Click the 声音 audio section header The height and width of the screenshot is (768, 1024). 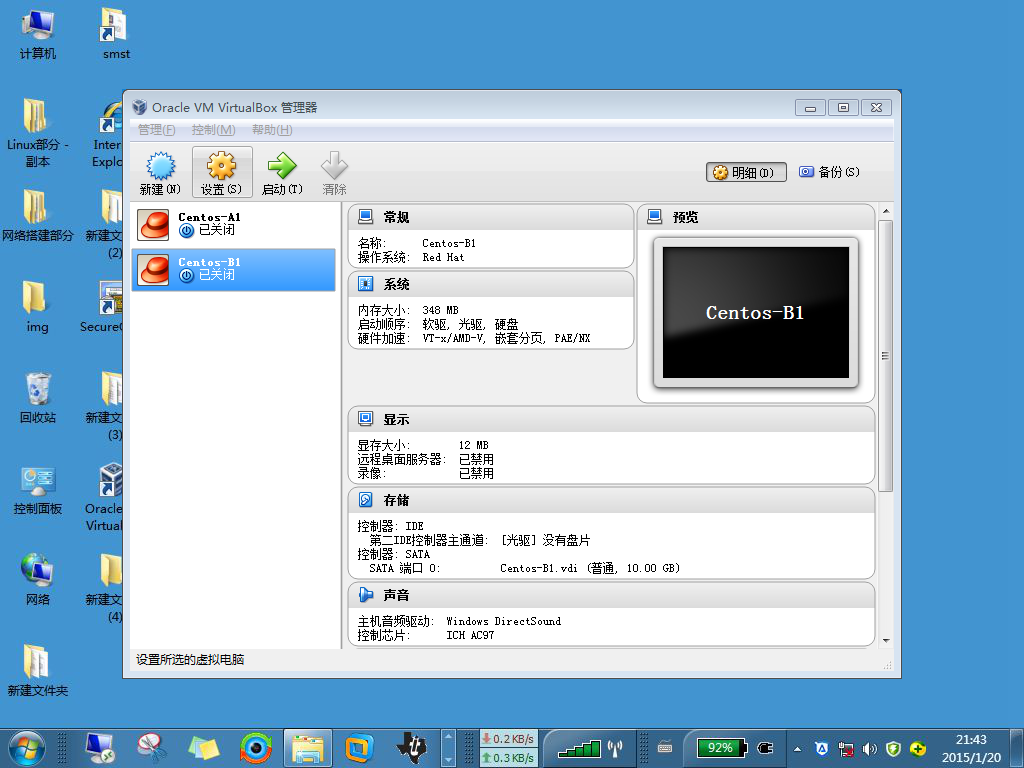coord(611,595)
